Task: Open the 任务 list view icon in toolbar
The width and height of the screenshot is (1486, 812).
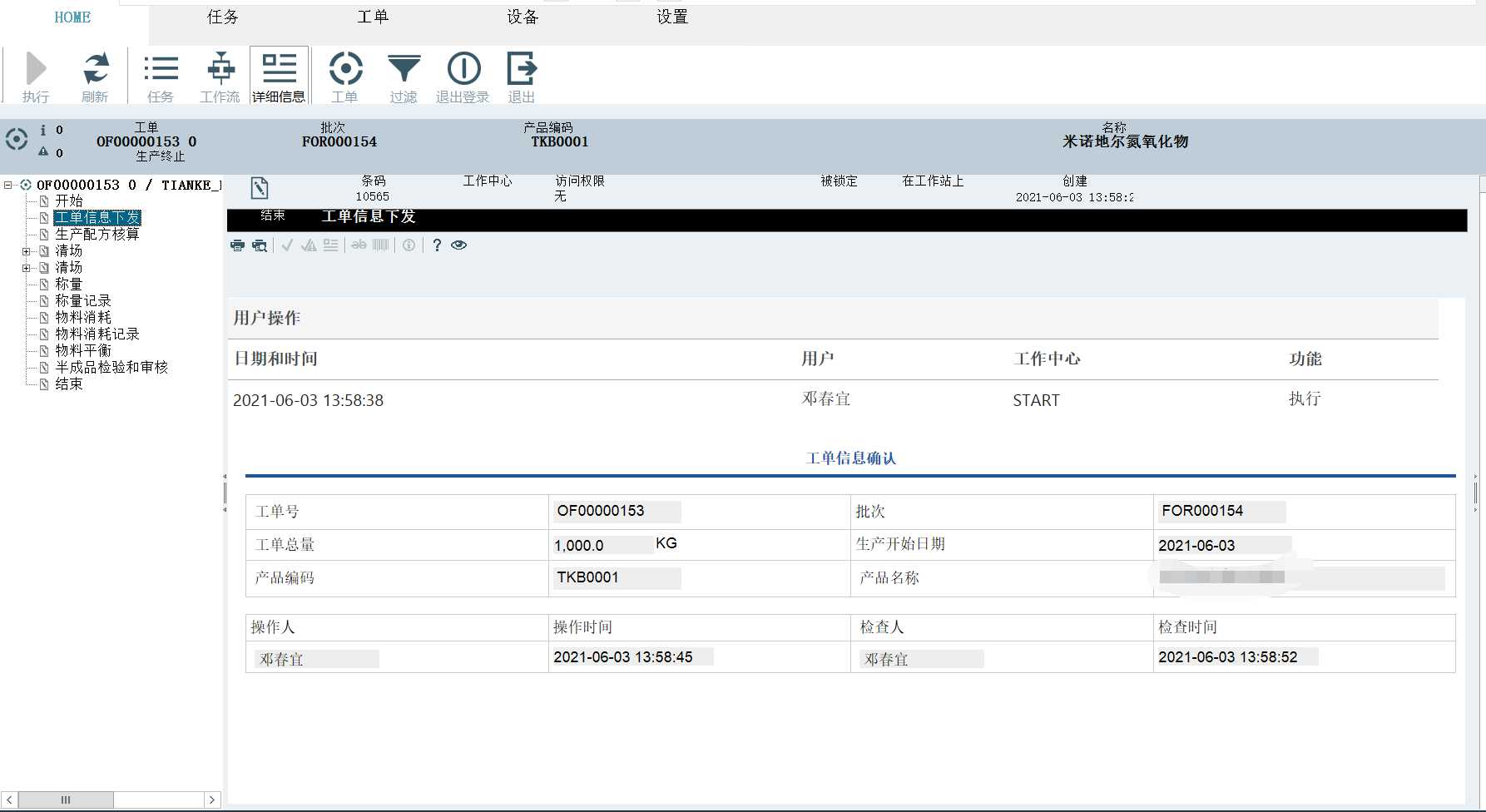Action: [x=161, y=68]
